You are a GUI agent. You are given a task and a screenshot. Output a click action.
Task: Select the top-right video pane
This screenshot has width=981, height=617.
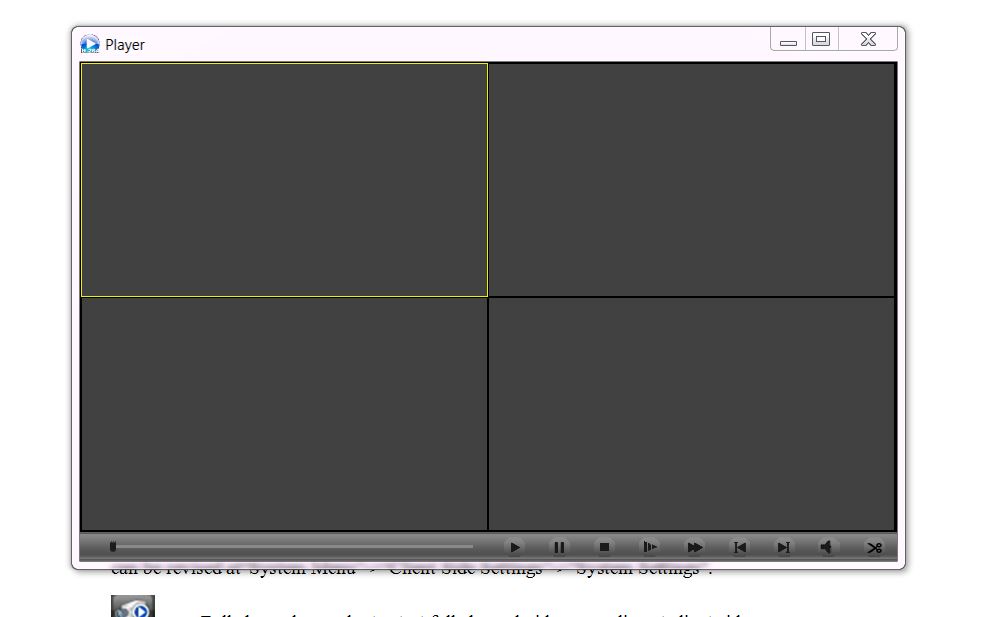tap(691, 180)
